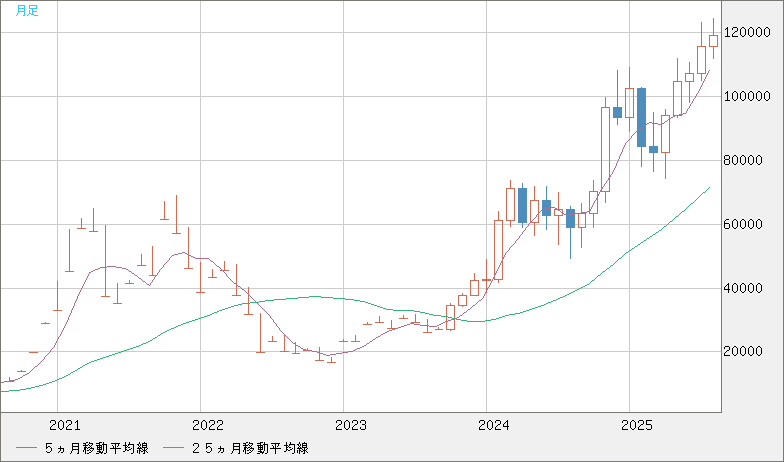Click the green legend line swatch
Image resolution: width=784 pixels, height=462 pixels.
[x=174, y=448]
